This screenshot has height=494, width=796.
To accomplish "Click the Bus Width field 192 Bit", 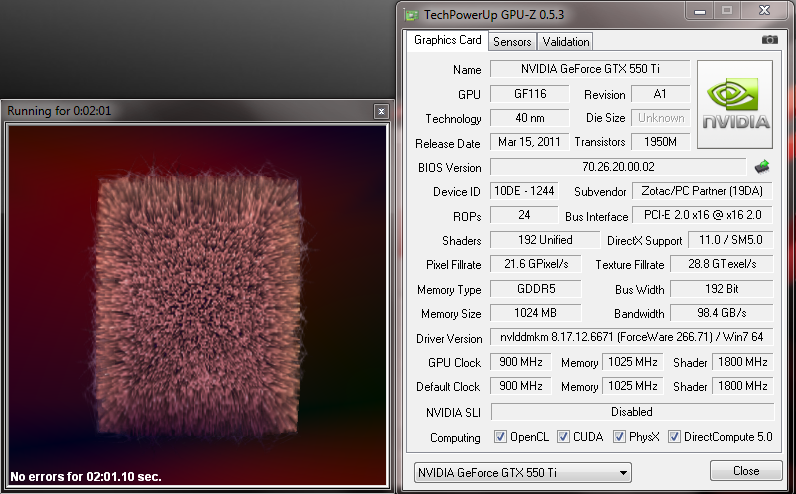I will [x=721, y=289].
